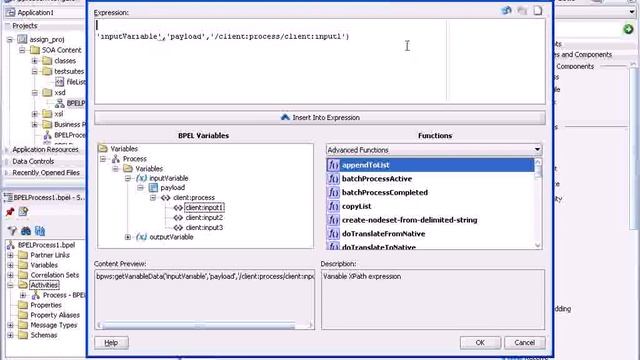Select SOA Content folder in navigator

(x=61, y=50)
